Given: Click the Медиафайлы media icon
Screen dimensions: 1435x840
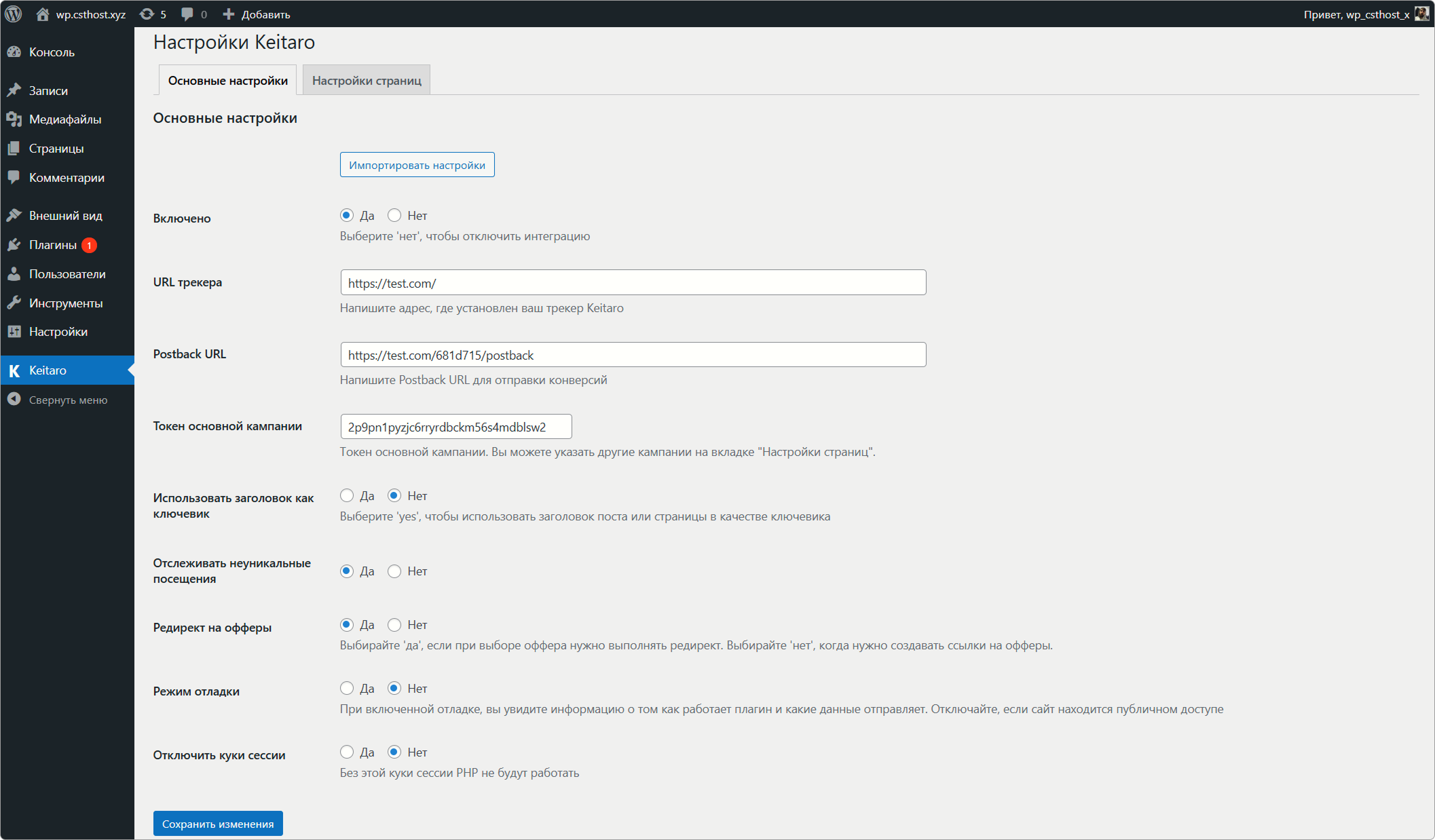Looking at the screenshot, I should [14, 119].
